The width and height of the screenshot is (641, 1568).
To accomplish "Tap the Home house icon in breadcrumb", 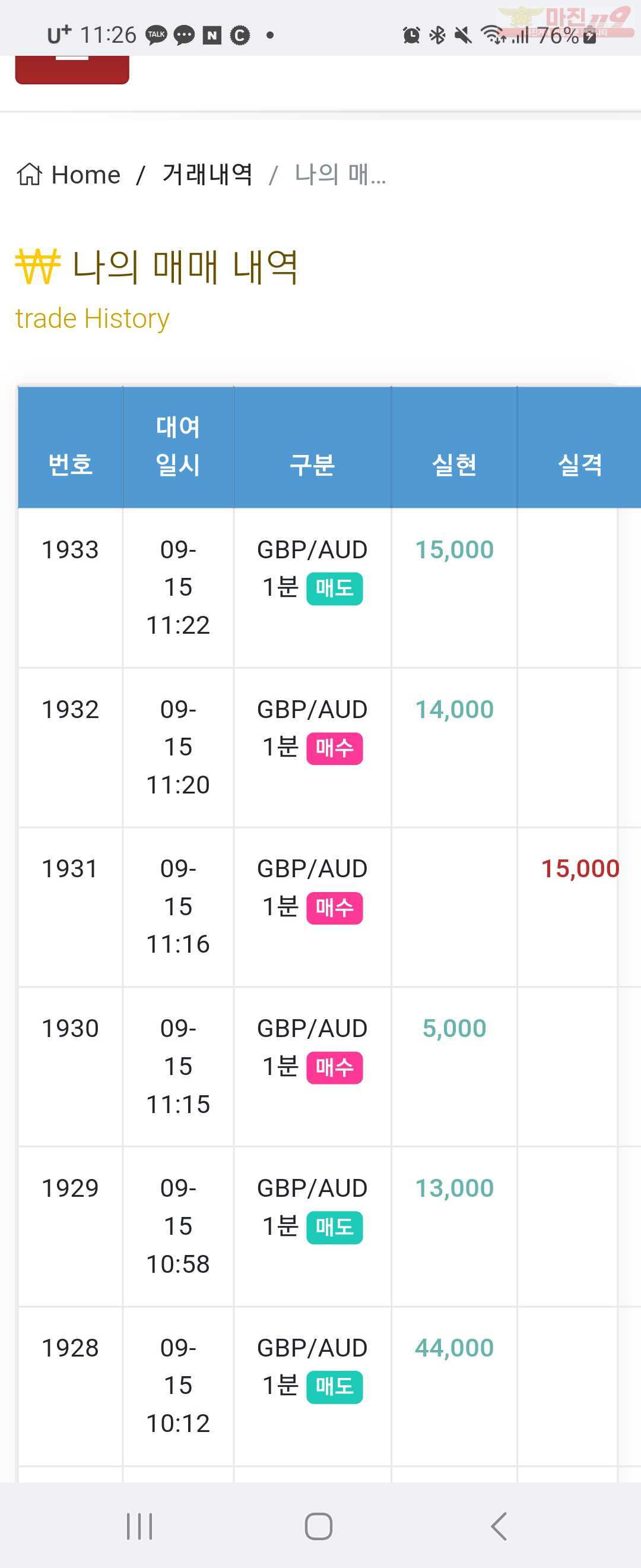I will coord(29,174).
